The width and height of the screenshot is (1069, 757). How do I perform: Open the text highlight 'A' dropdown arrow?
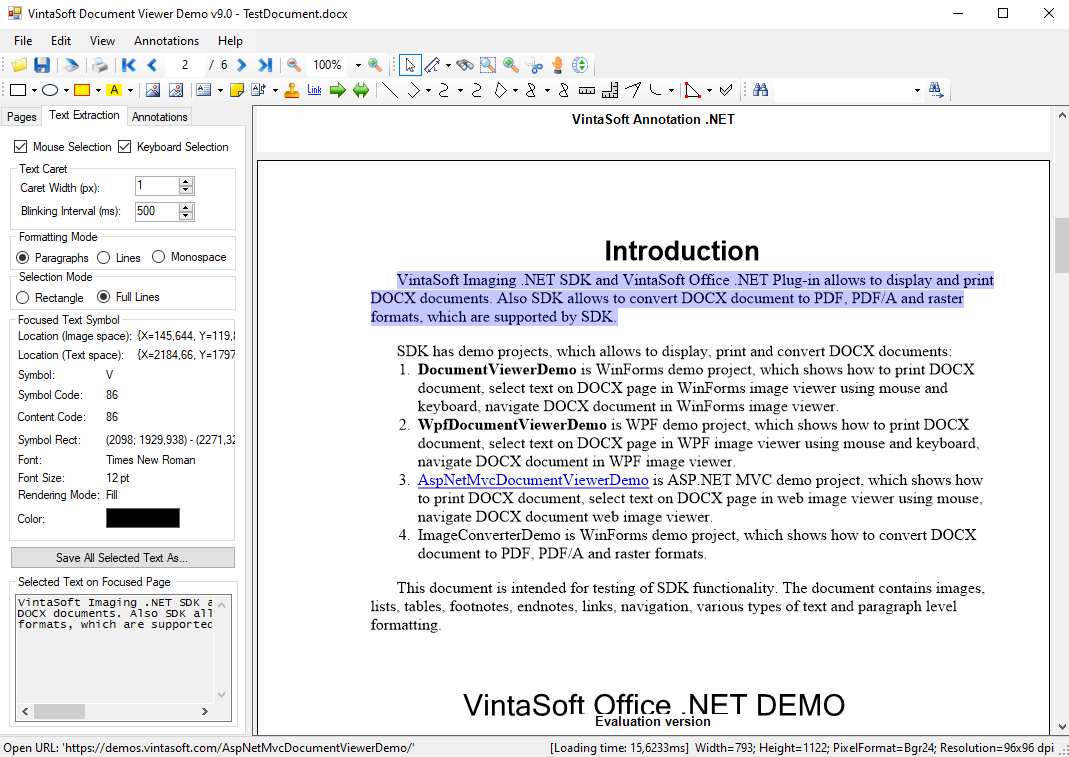(130, 91)
